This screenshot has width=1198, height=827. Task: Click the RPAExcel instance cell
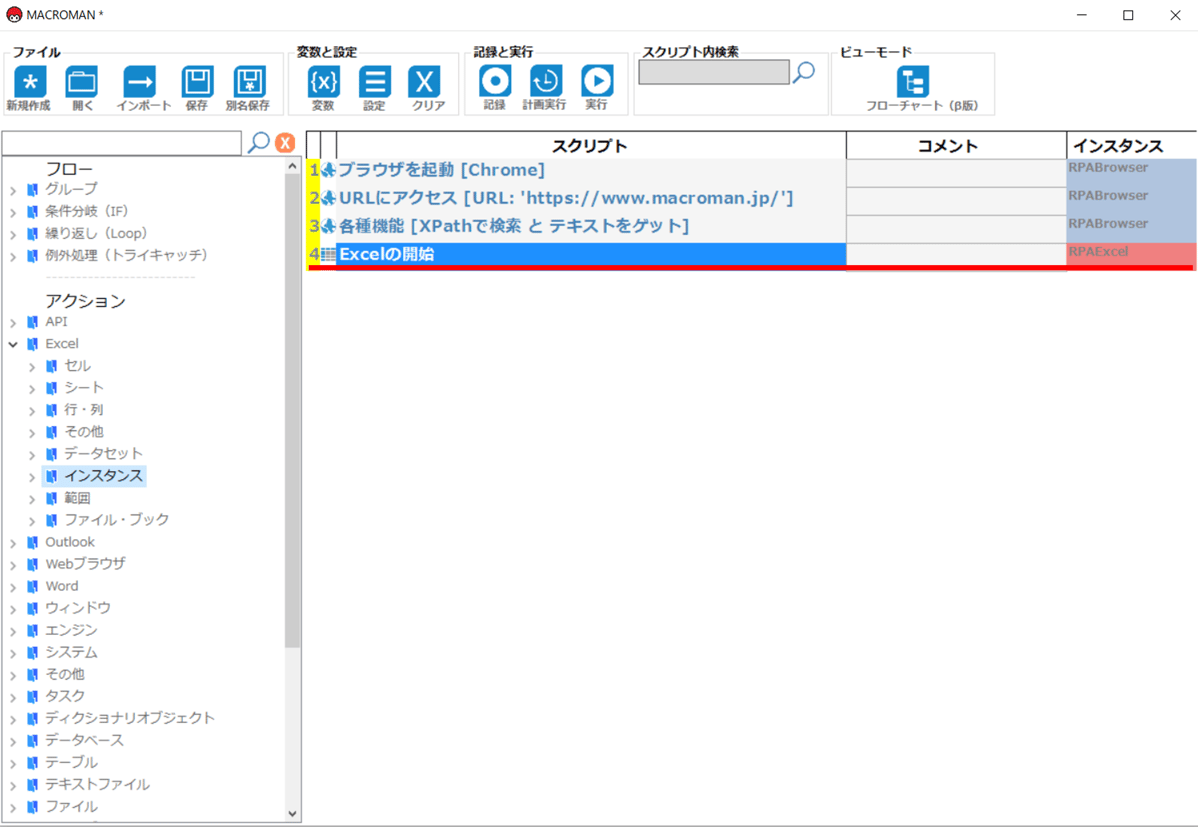(1132, 254)
